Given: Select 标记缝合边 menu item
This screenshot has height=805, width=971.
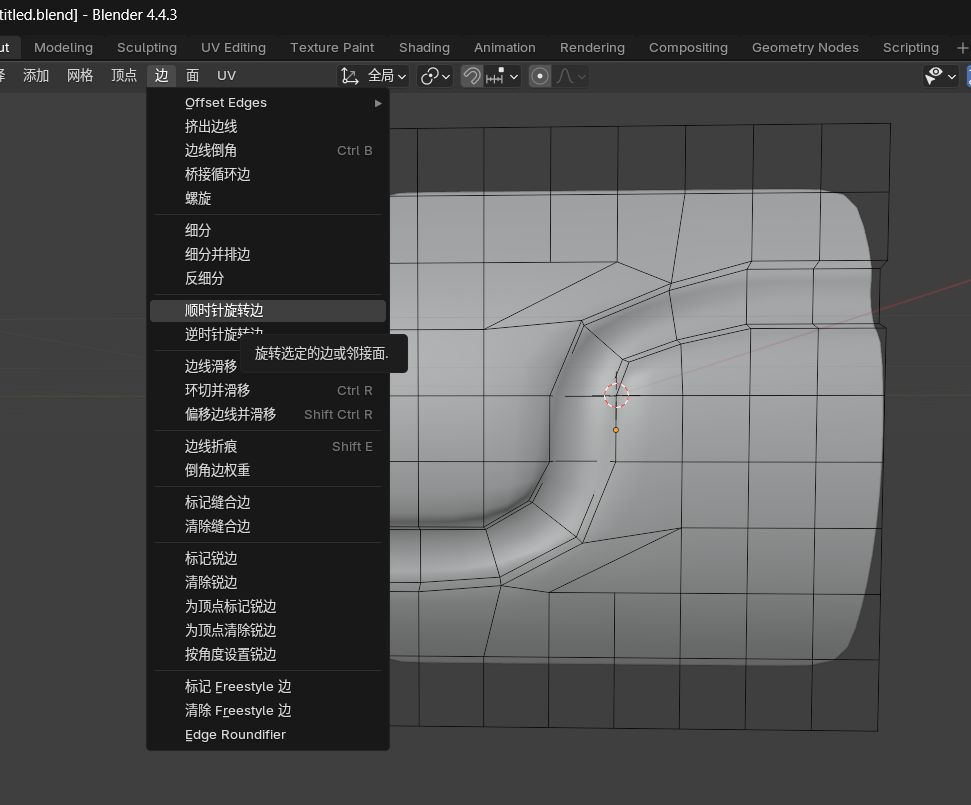Looking at the screenshot, I should [218, 503].
